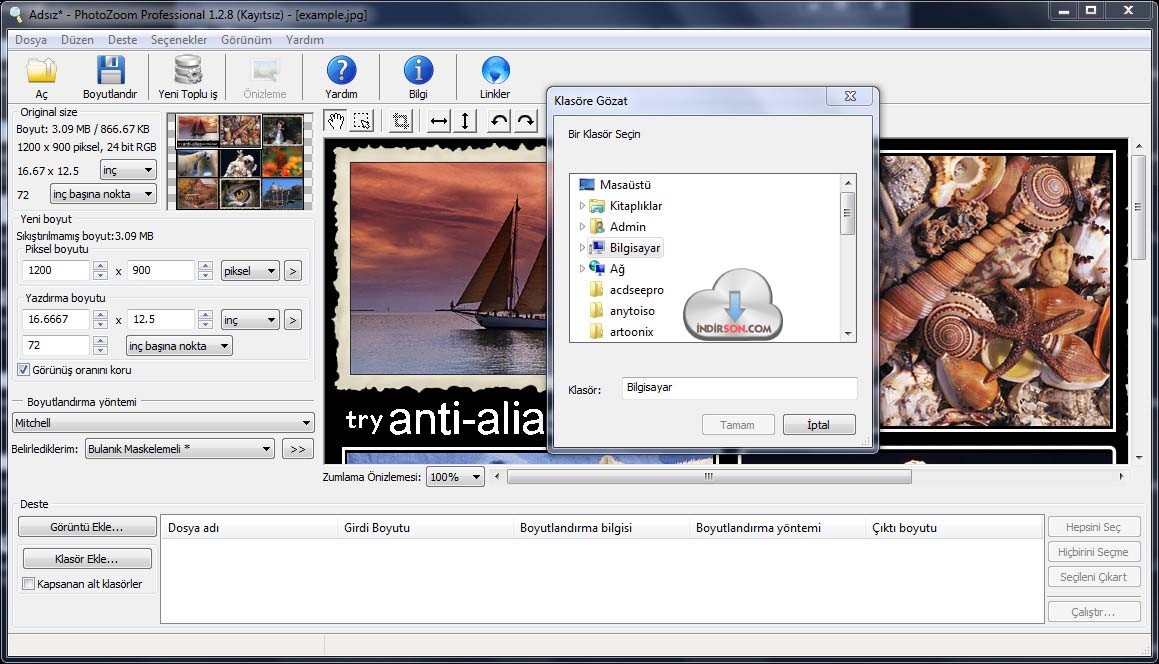Open Bulanık Maskelemeli preset dropdown

coord(180,449)
